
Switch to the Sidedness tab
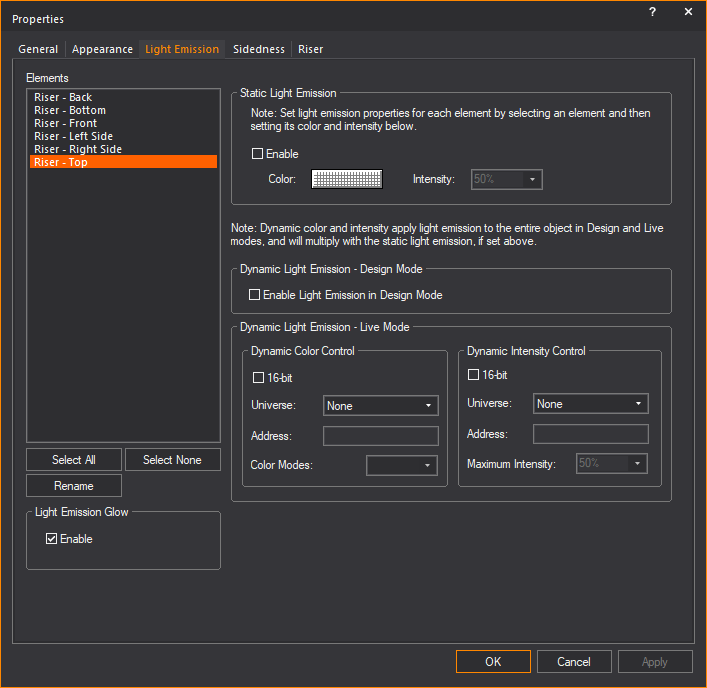pos(258,49)
